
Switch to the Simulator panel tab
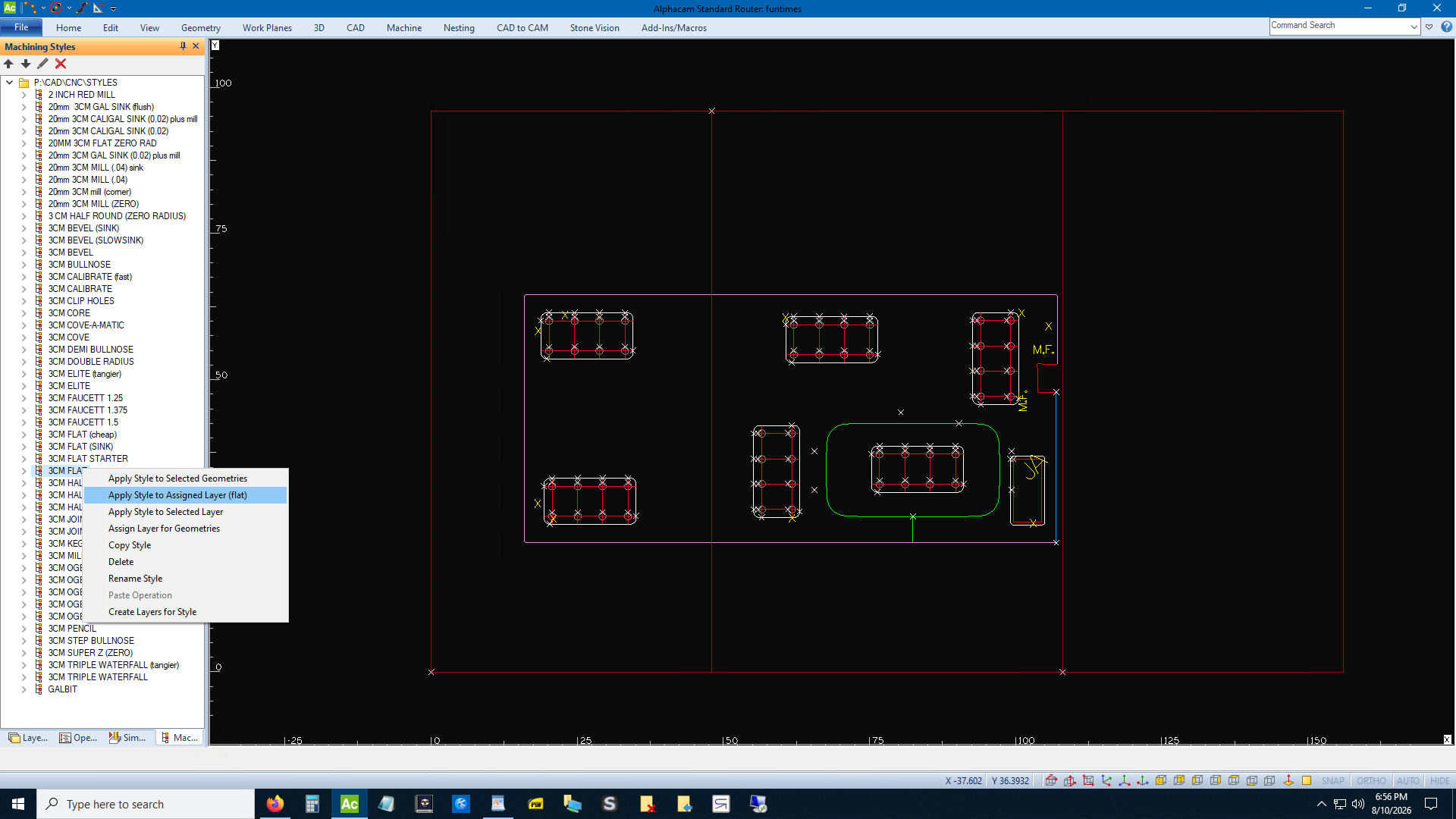click(x=127, y=738)
